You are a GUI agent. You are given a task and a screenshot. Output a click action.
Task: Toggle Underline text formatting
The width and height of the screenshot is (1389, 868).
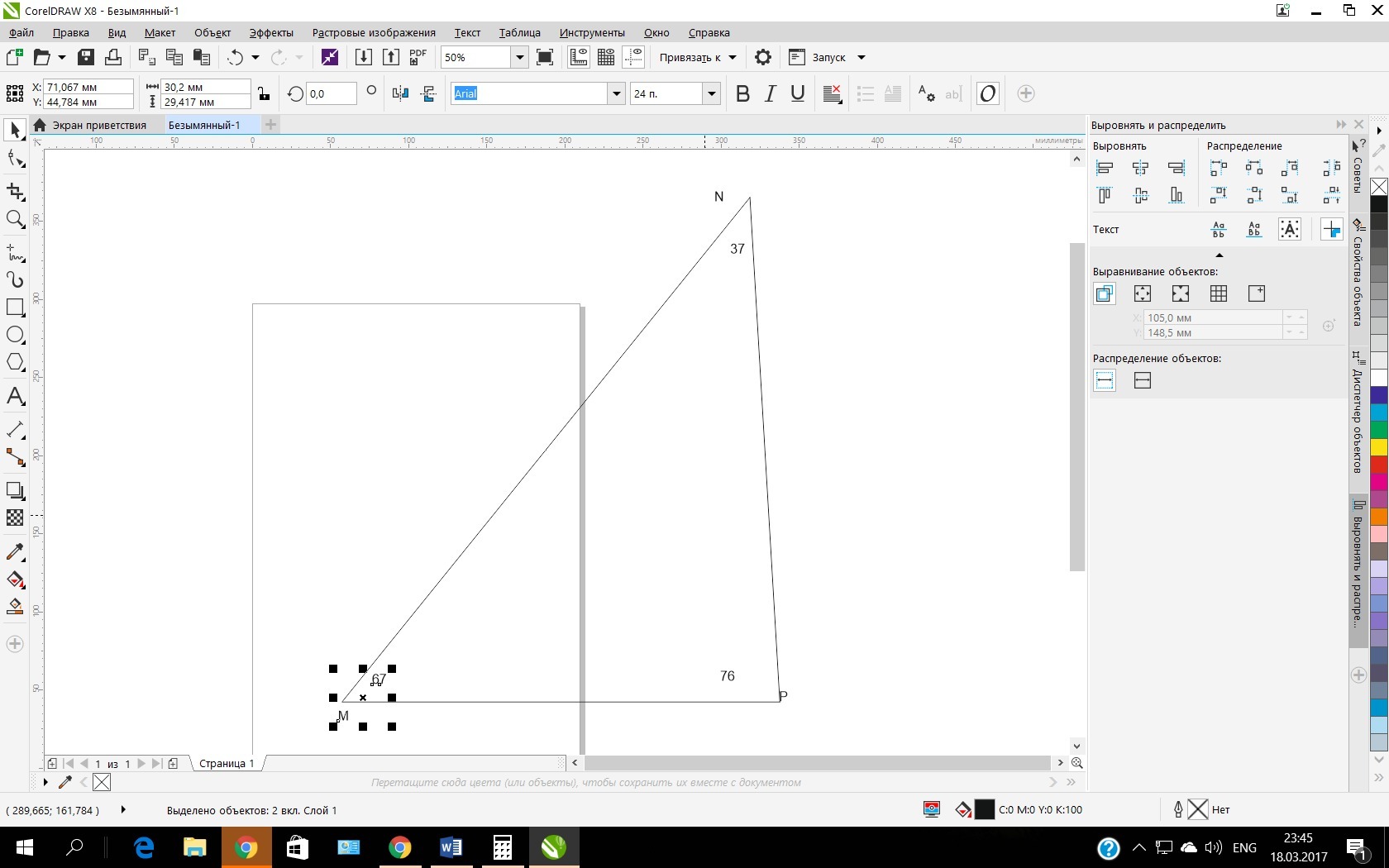pyautogui.click(x=798, y=93)
